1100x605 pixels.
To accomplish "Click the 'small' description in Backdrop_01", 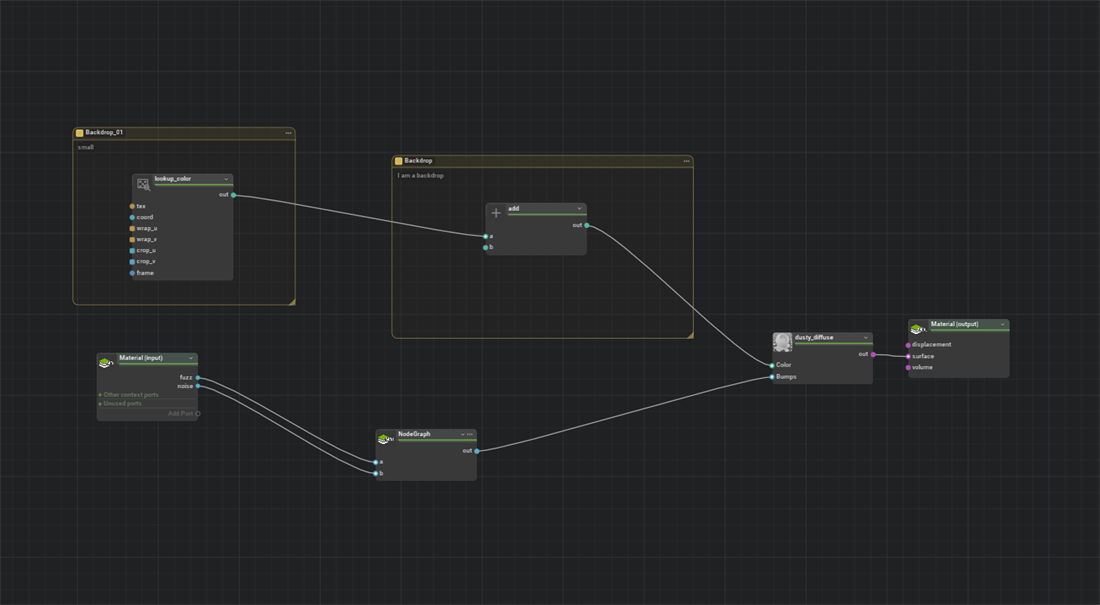I will coord(86,147).
